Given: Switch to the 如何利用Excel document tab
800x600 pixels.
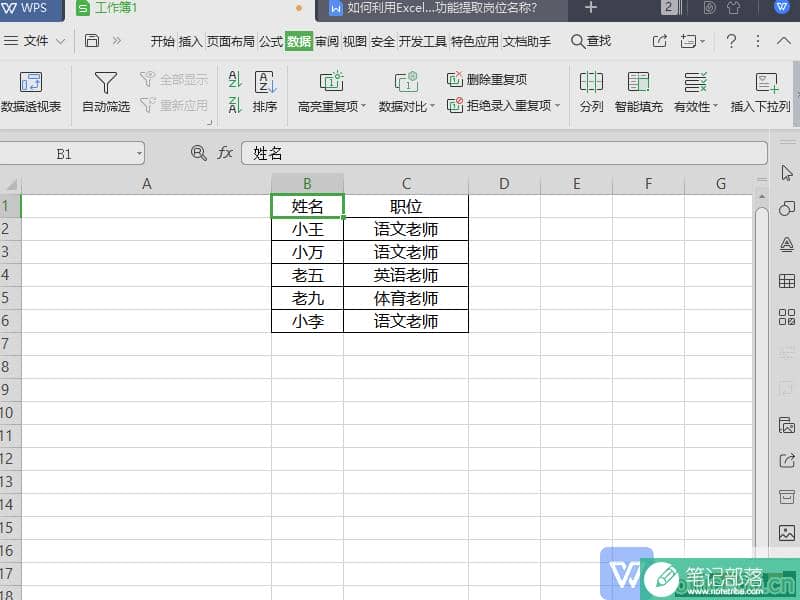Looking at the screenshot, I should [441, 8].
